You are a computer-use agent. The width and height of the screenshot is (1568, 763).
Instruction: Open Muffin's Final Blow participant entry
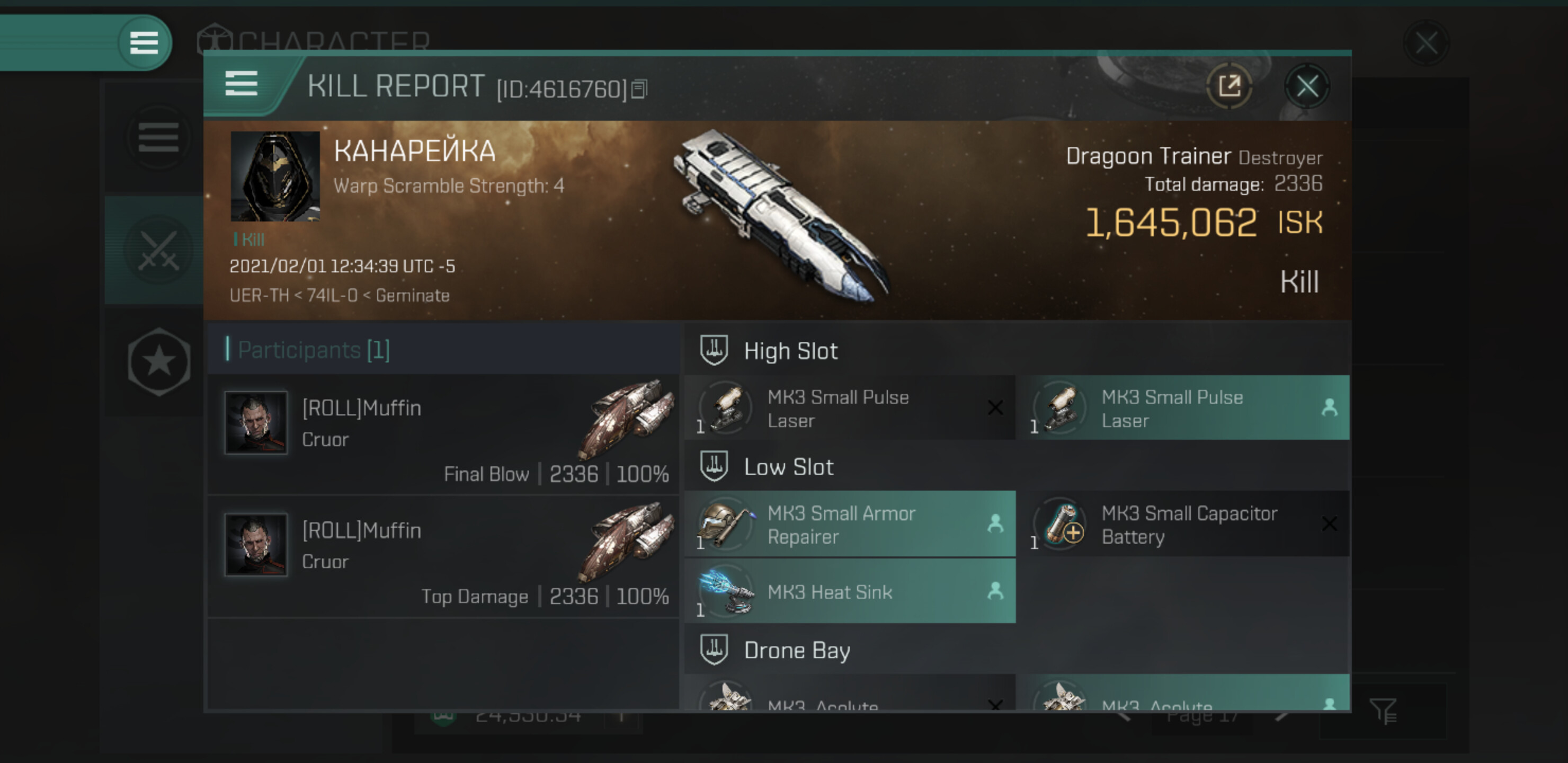point(443,434)
